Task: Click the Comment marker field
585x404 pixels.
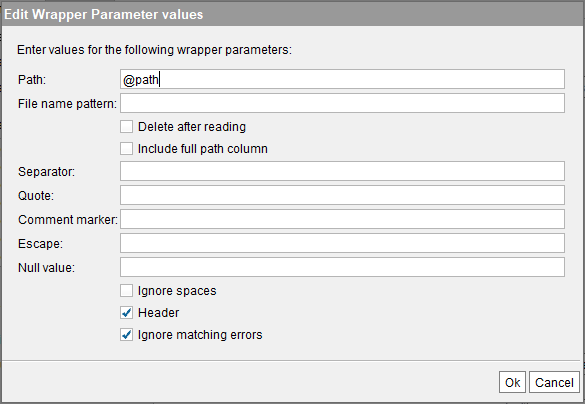Action: 342,219
